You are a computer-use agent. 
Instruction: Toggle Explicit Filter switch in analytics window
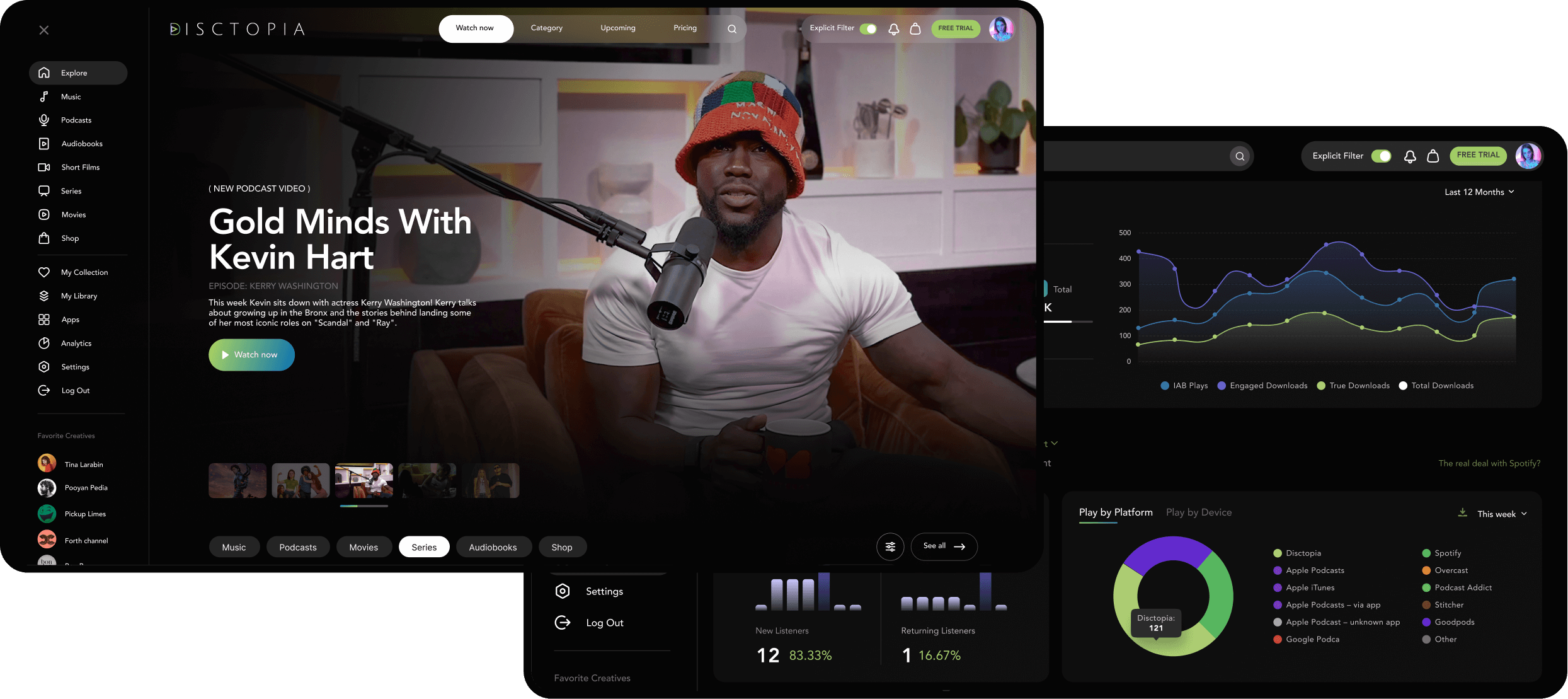[1382, 156]
